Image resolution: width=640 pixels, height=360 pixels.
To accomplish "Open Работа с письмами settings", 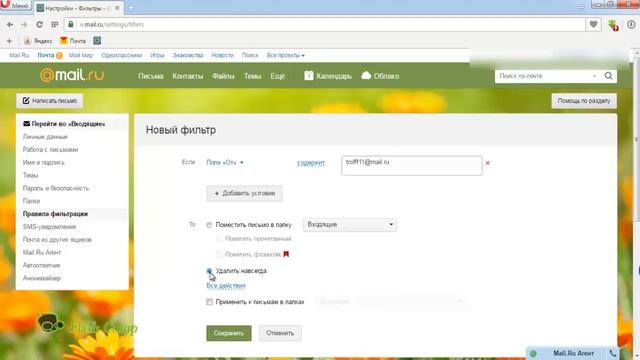I will pyautogui.click(x=50, y=149).
